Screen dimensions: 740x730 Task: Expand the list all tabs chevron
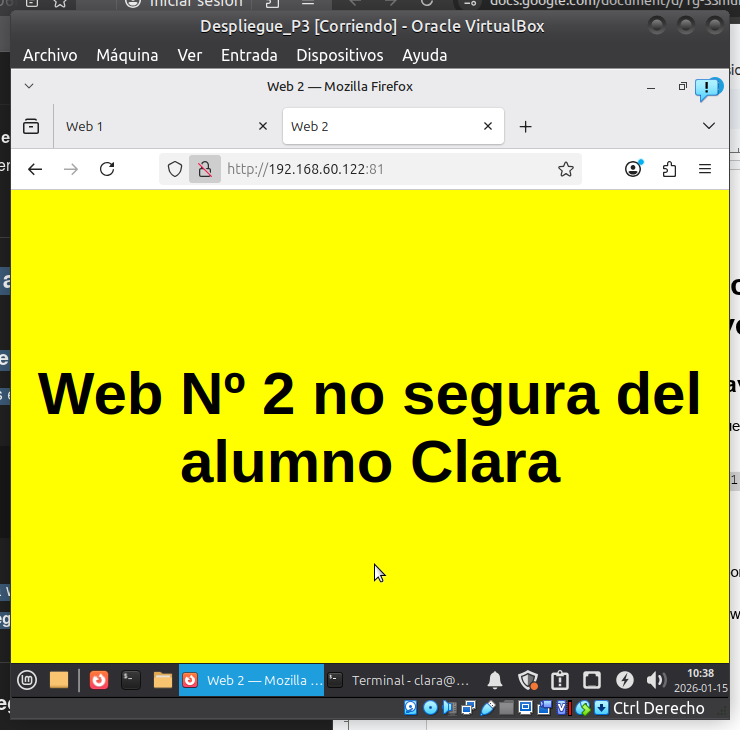709,126
